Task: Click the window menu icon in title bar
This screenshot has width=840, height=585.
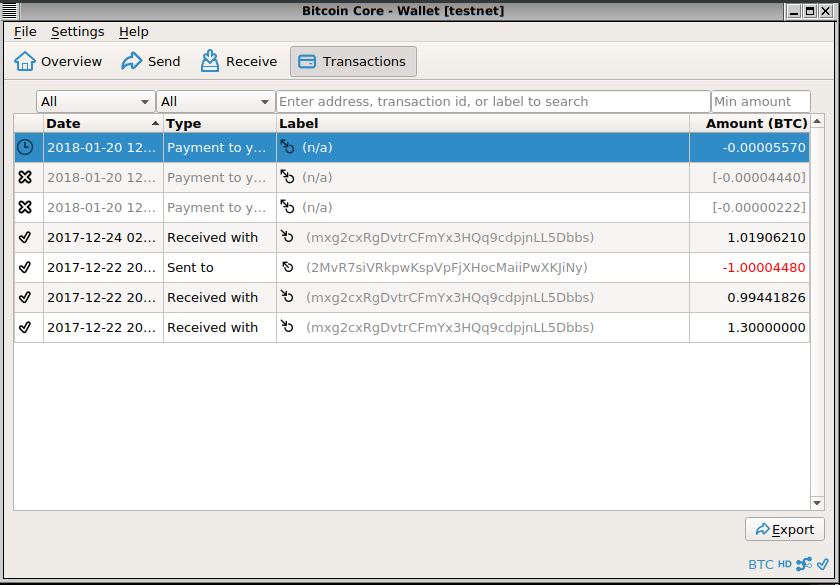Action: coord(9,10)
